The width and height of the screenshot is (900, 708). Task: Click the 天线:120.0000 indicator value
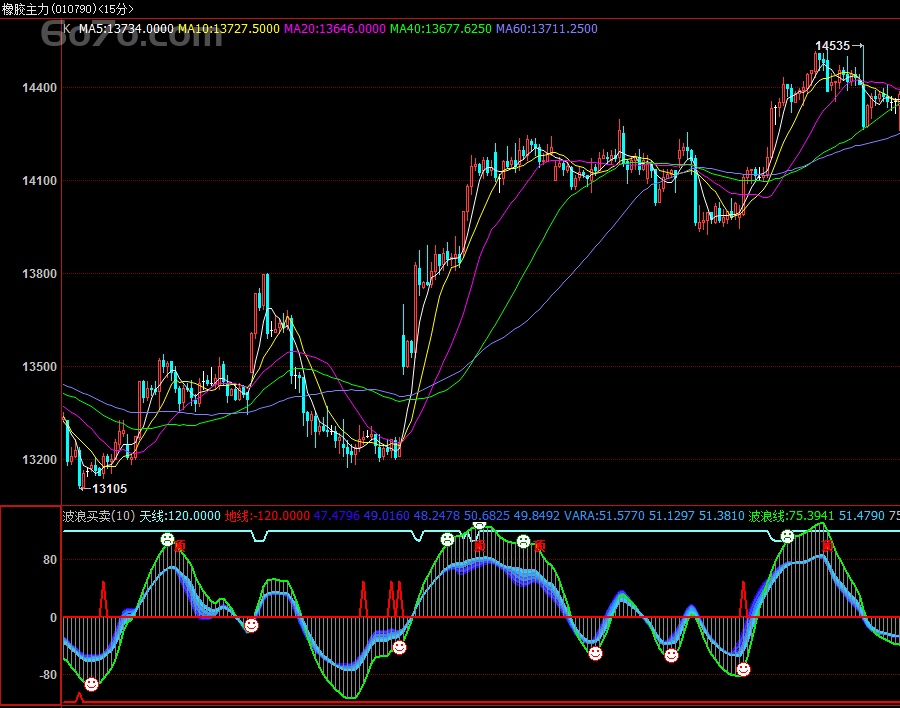180,516
